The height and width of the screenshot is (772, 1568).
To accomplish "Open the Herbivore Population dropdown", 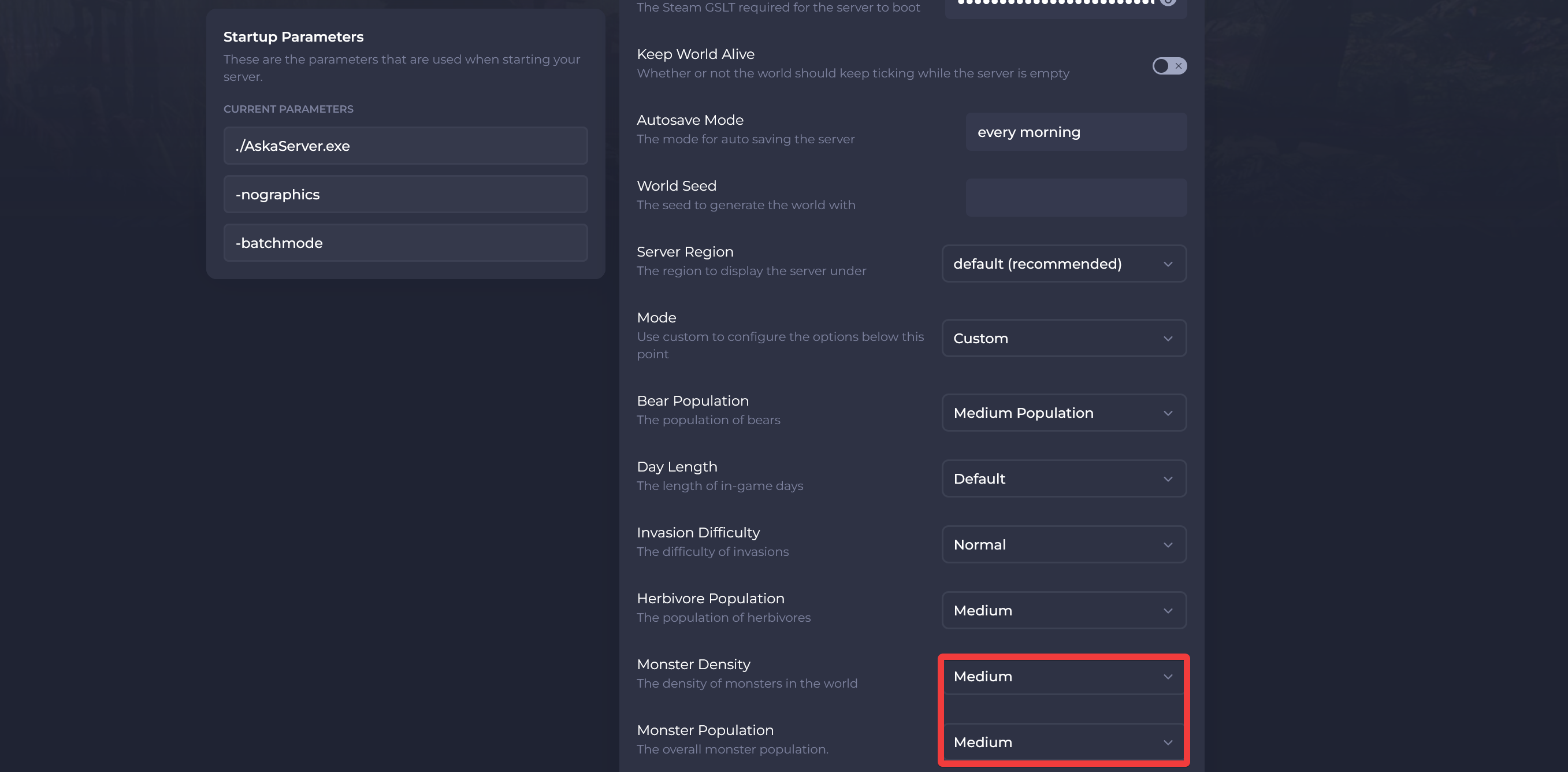I will point(1064,610).
